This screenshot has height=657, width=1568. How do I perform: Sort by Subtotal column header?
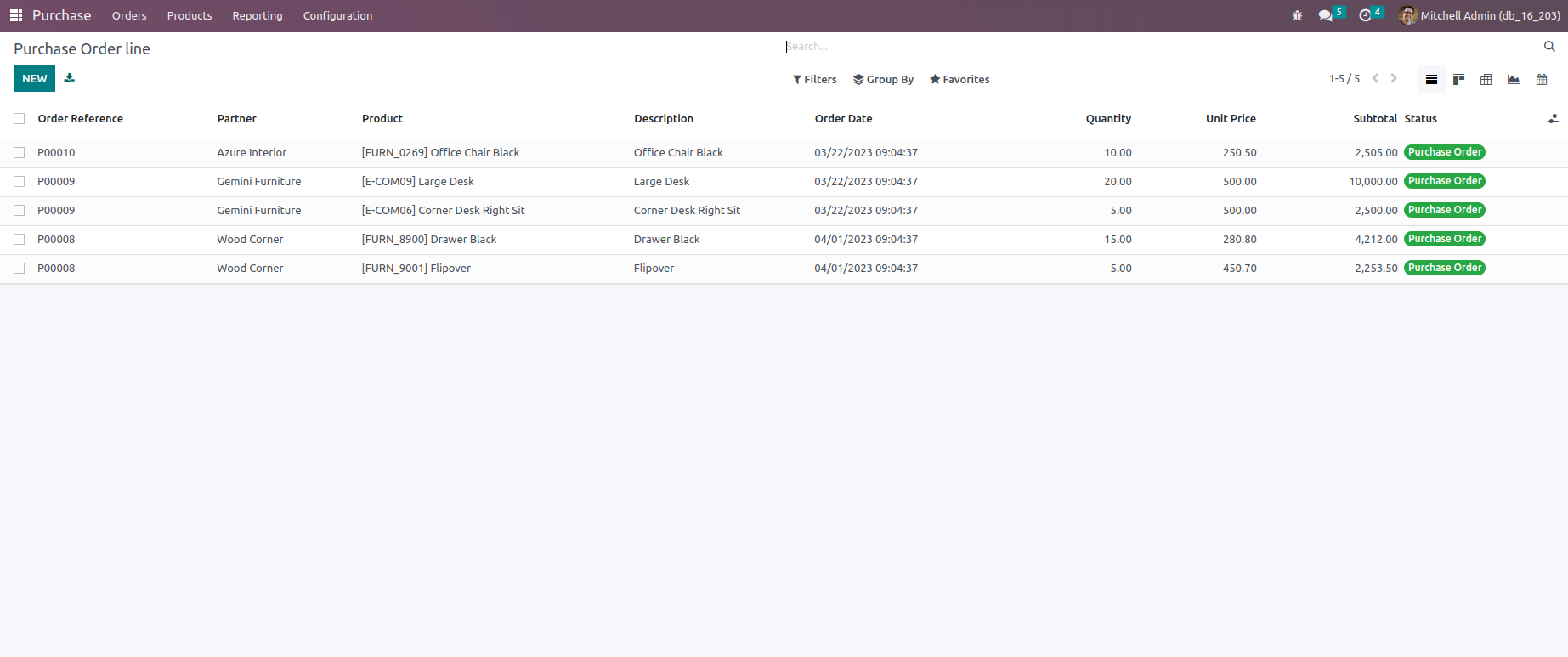click(x=1375, y=119)
